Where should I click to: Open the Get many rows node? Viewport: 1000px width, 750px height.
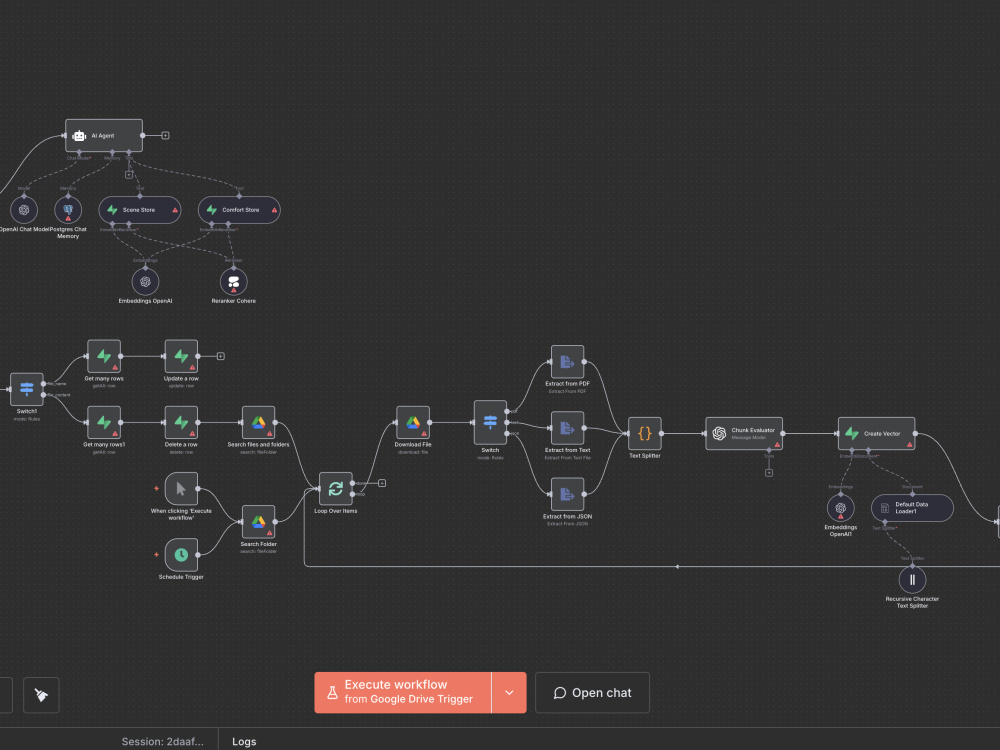click(104, 356)
